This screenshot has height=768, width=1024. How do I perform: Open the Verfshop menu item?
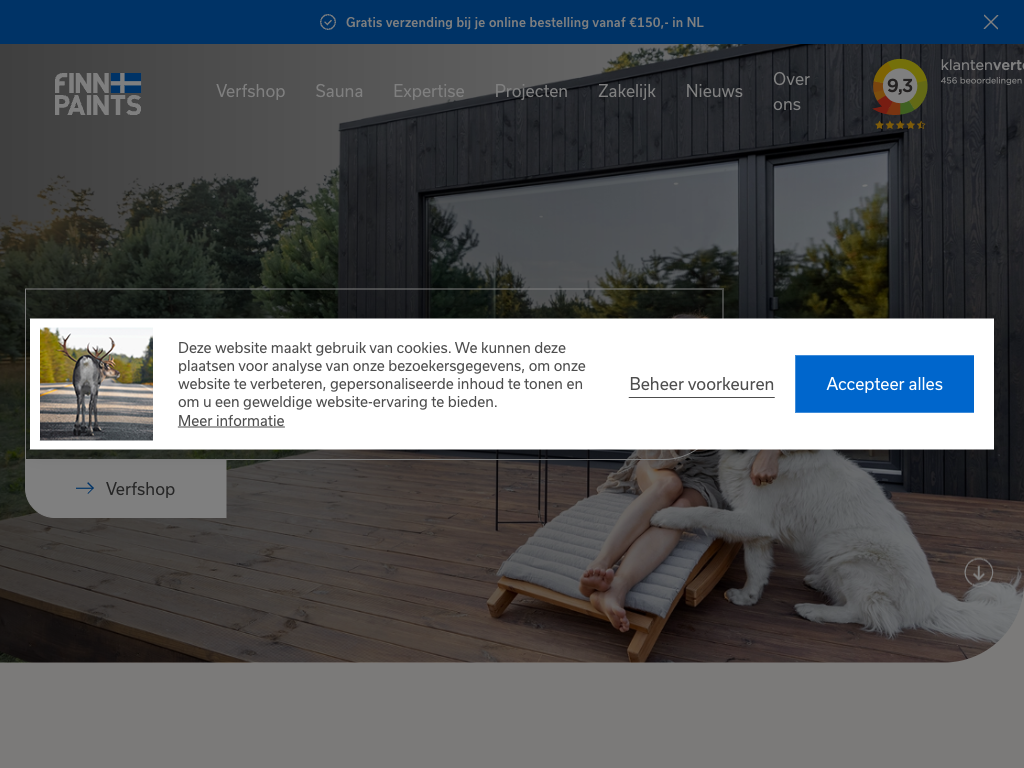coord(250,91)
